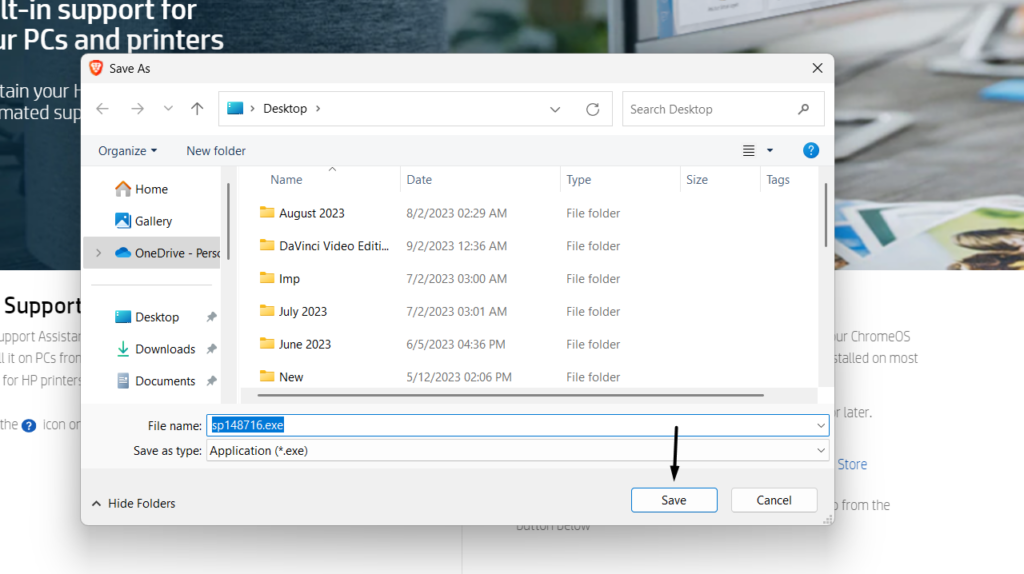Image resolution: width=1024 pixels, height=574 pixels.
Task: Select the Imp folder
Action: 289,279
